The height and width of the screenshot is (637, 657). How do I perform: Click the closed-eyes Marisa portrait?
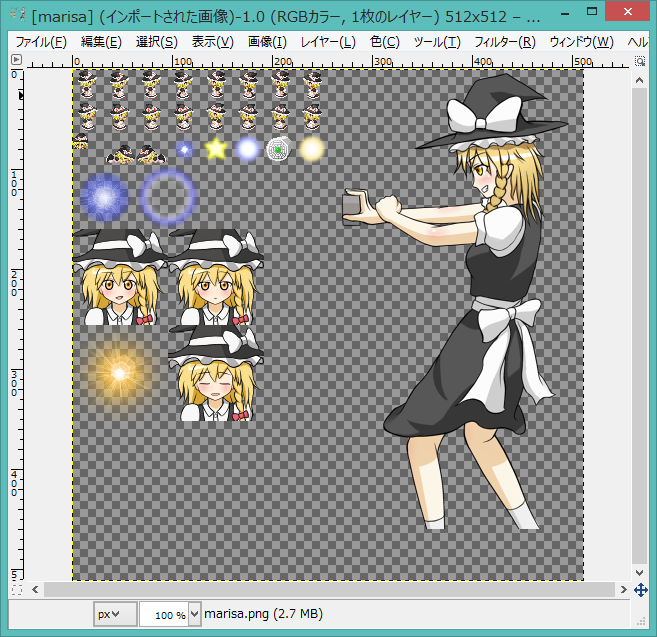[216, 374]
